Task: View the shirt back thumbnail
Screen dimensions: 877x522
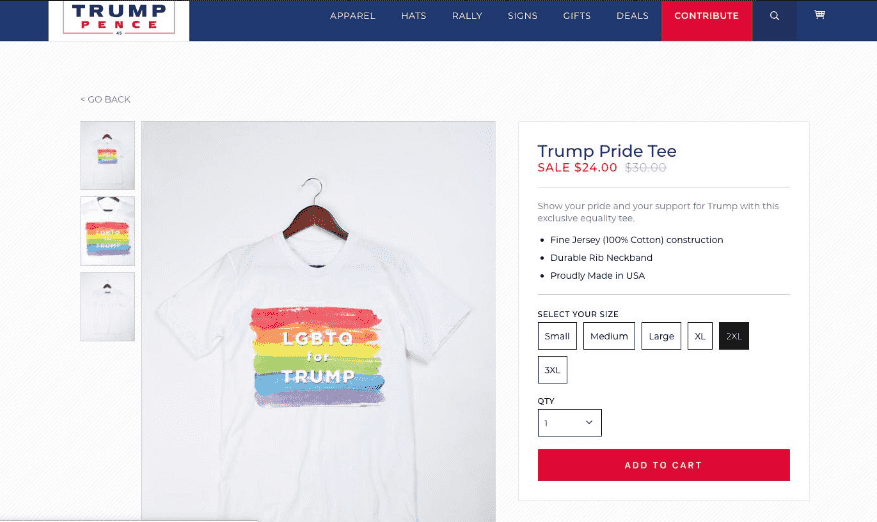Action: click(x=107, y=307)
